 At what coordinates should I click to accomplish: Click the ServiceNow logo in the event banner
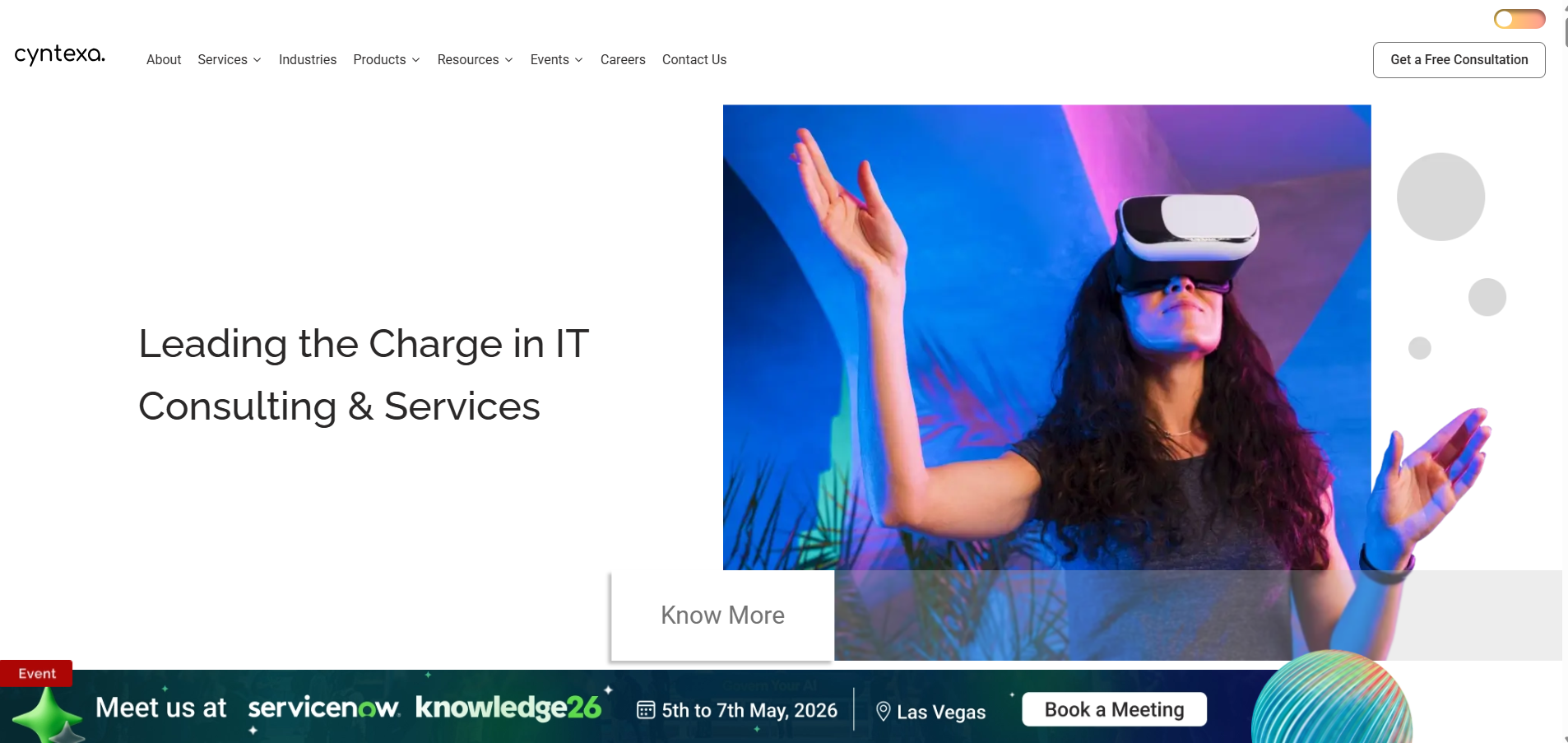324,708
